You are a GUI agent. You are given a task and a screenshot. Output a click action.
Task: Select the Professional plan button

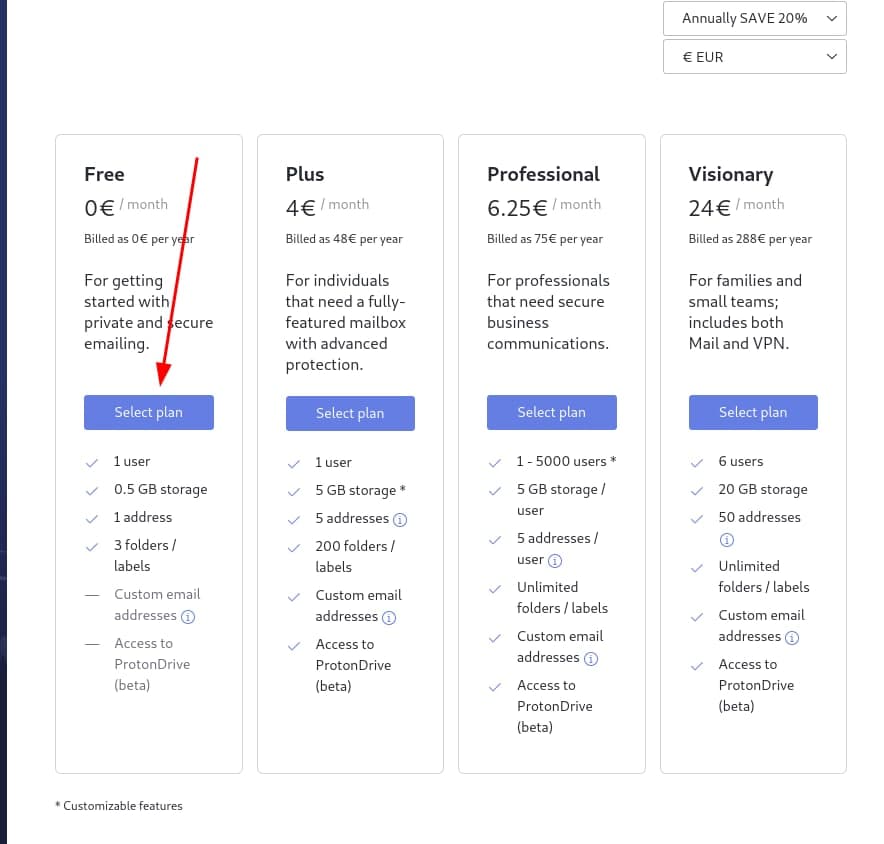click(551, 412)
